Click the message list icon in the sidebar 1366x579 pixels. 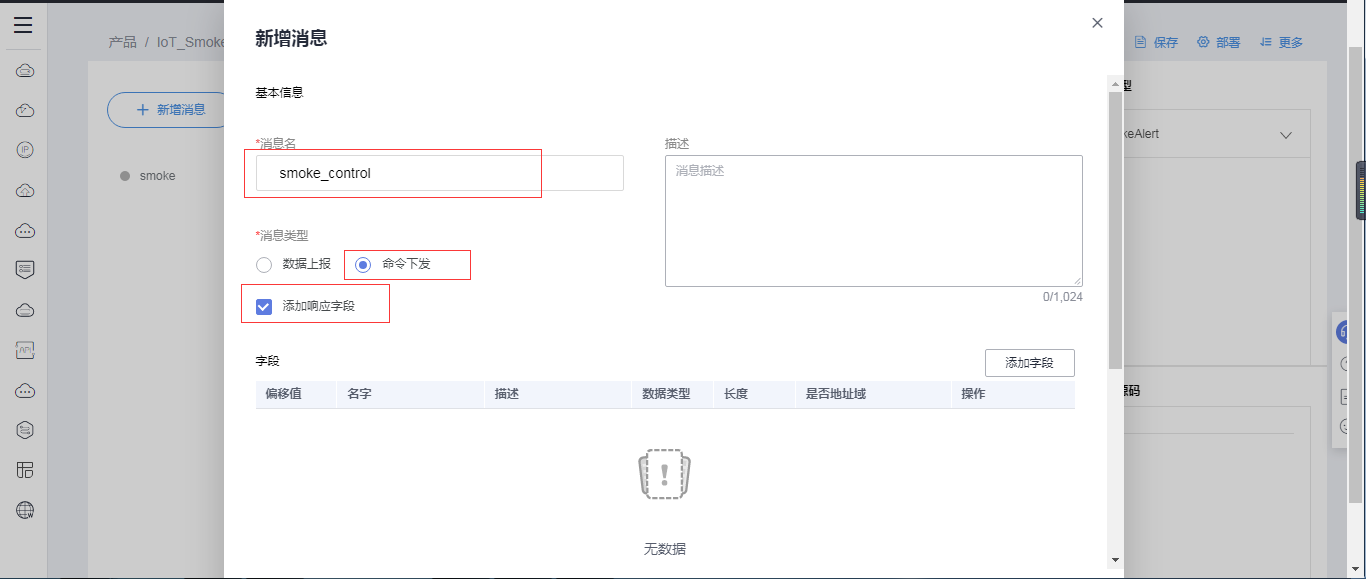click(x=26, y=270)
